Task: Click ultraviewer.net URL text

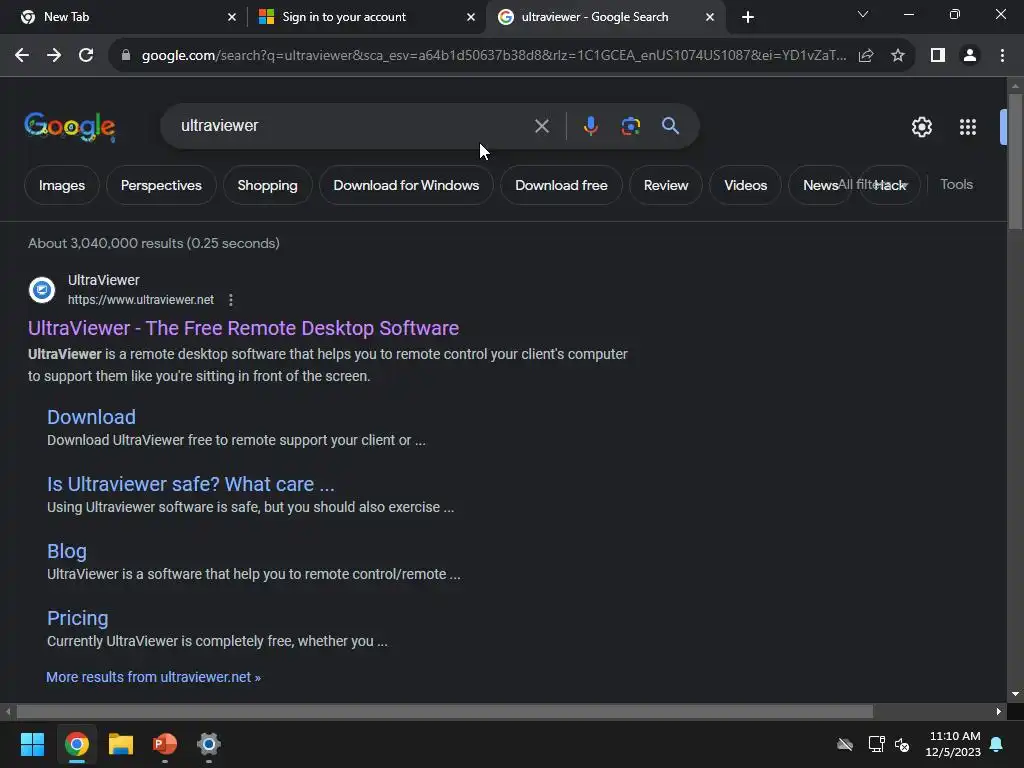Action: (x=141, y=300)
